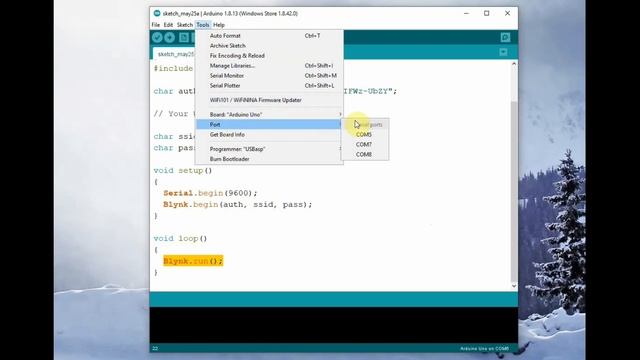Open the Sketch menu
Image resolution: width=640 pixels, height=360 pixels.
184,25
